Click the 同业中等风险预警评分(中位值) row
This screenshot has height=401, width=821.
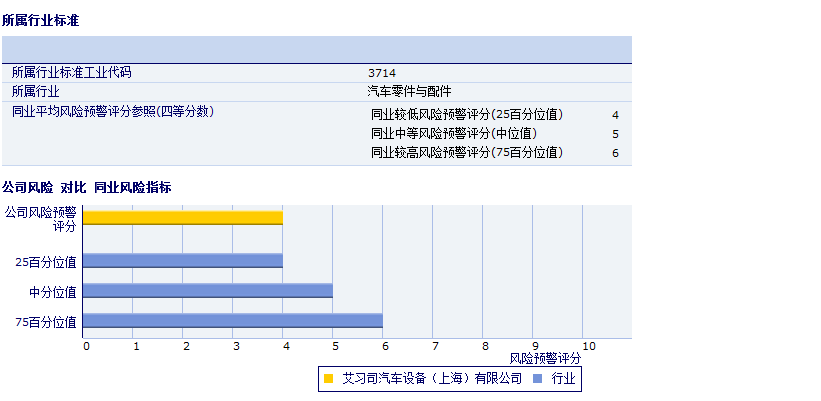tap(453, 134)
